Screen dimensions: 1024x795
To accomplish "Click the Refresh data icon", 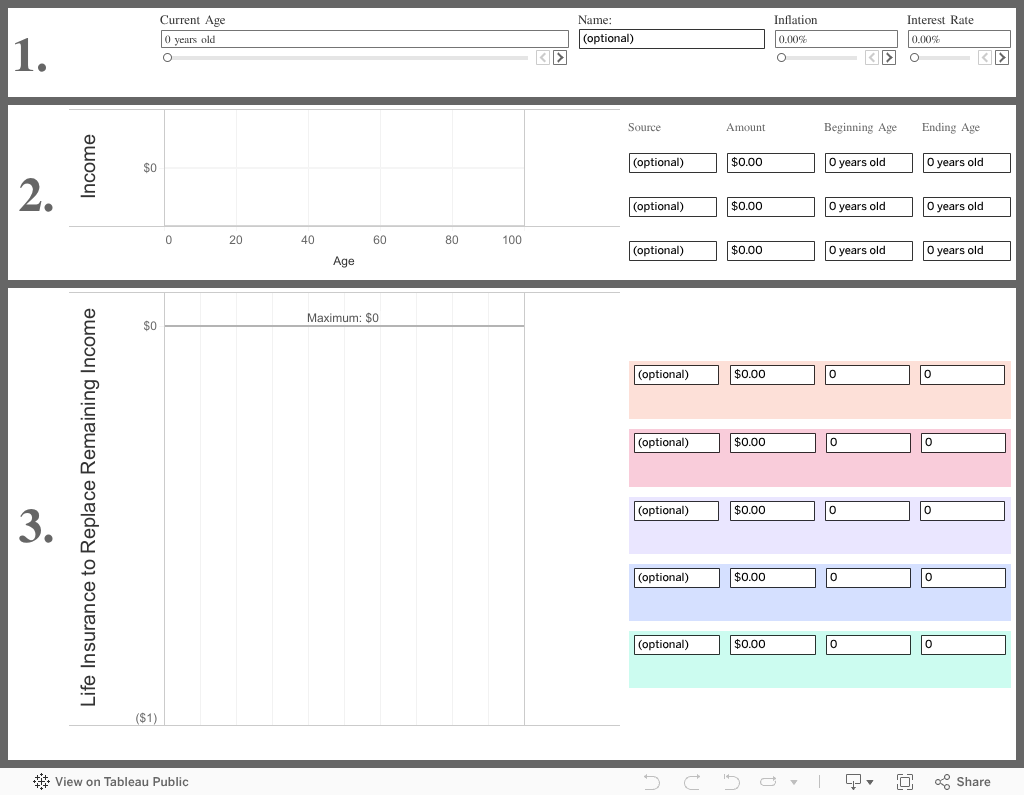I will (768, 782).
